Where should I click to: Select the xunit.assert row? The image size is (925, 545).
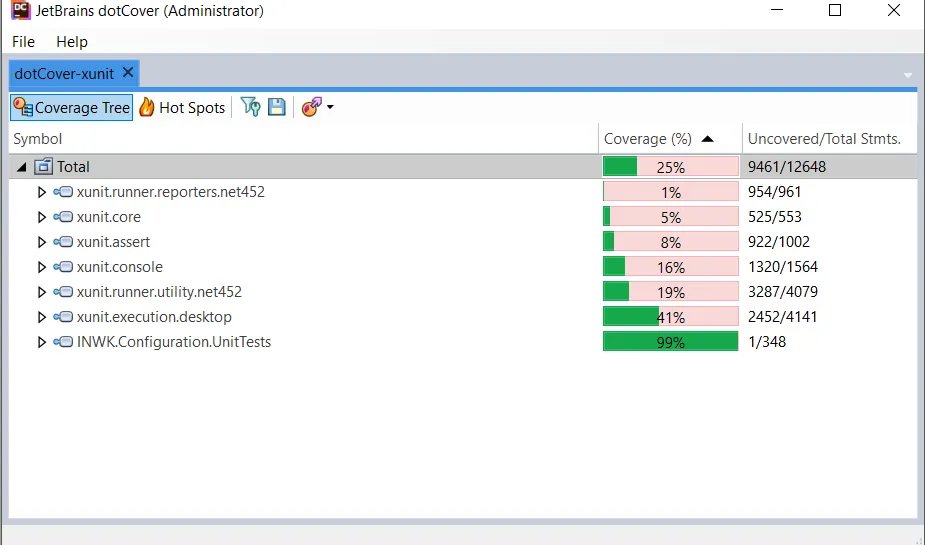coord(463,242)
